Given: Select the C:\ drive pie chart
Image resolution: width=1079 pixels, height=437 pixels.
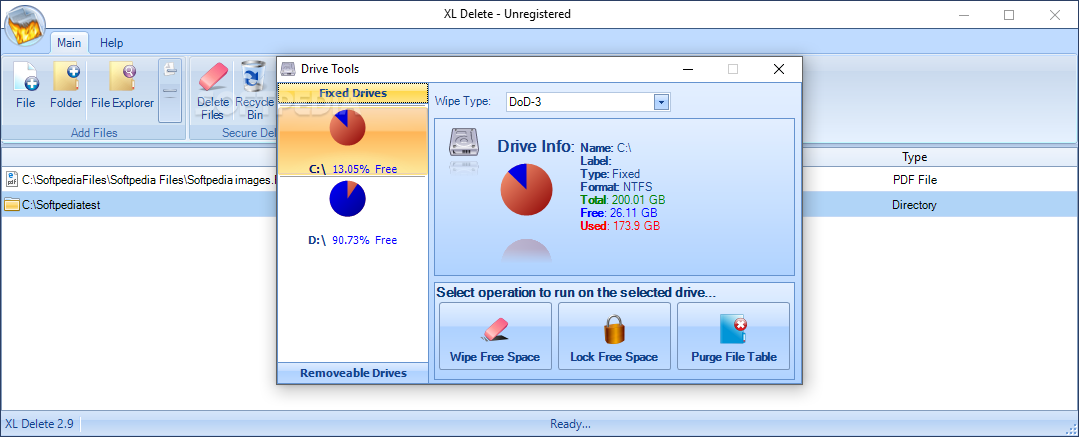Looking at the screenshot, I should [347, 128].
